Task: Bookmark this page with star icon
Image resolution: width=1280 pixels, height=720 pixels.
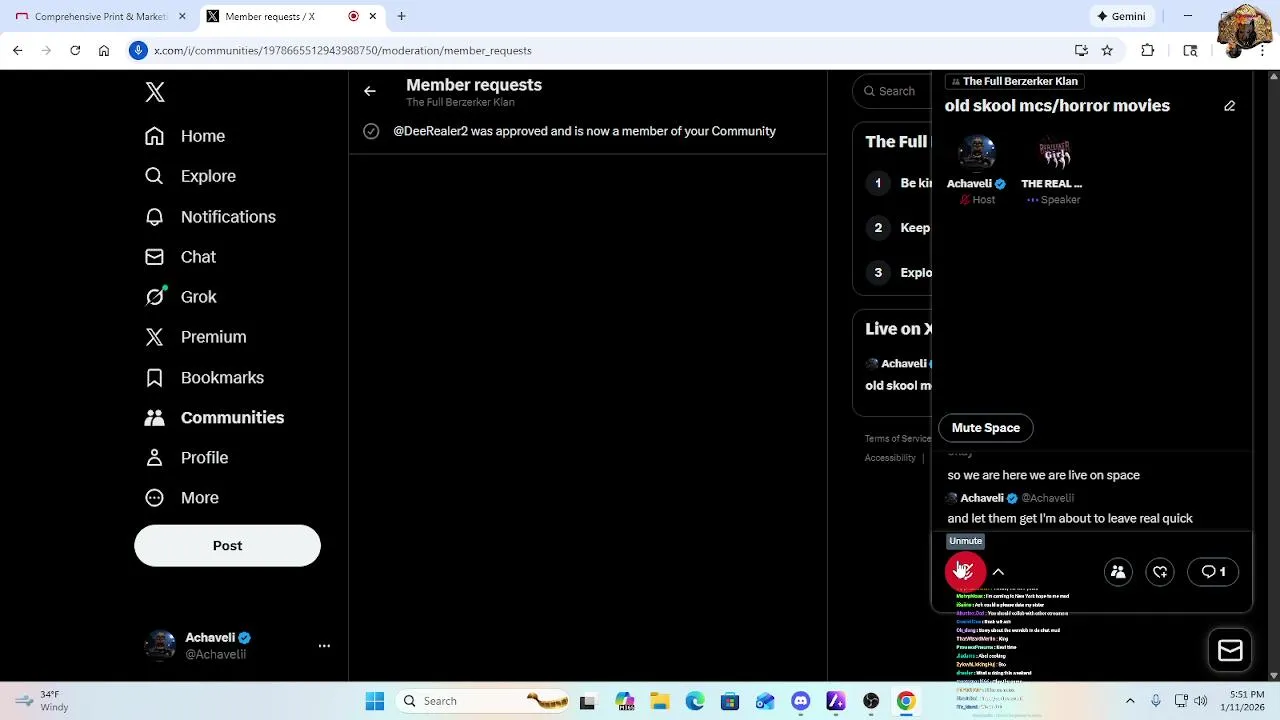Action: [x=1107, y=50]
